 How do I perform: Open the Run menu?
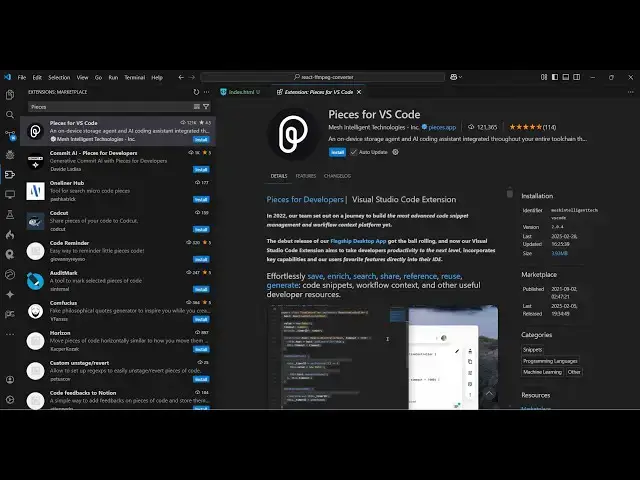(113, 78)
